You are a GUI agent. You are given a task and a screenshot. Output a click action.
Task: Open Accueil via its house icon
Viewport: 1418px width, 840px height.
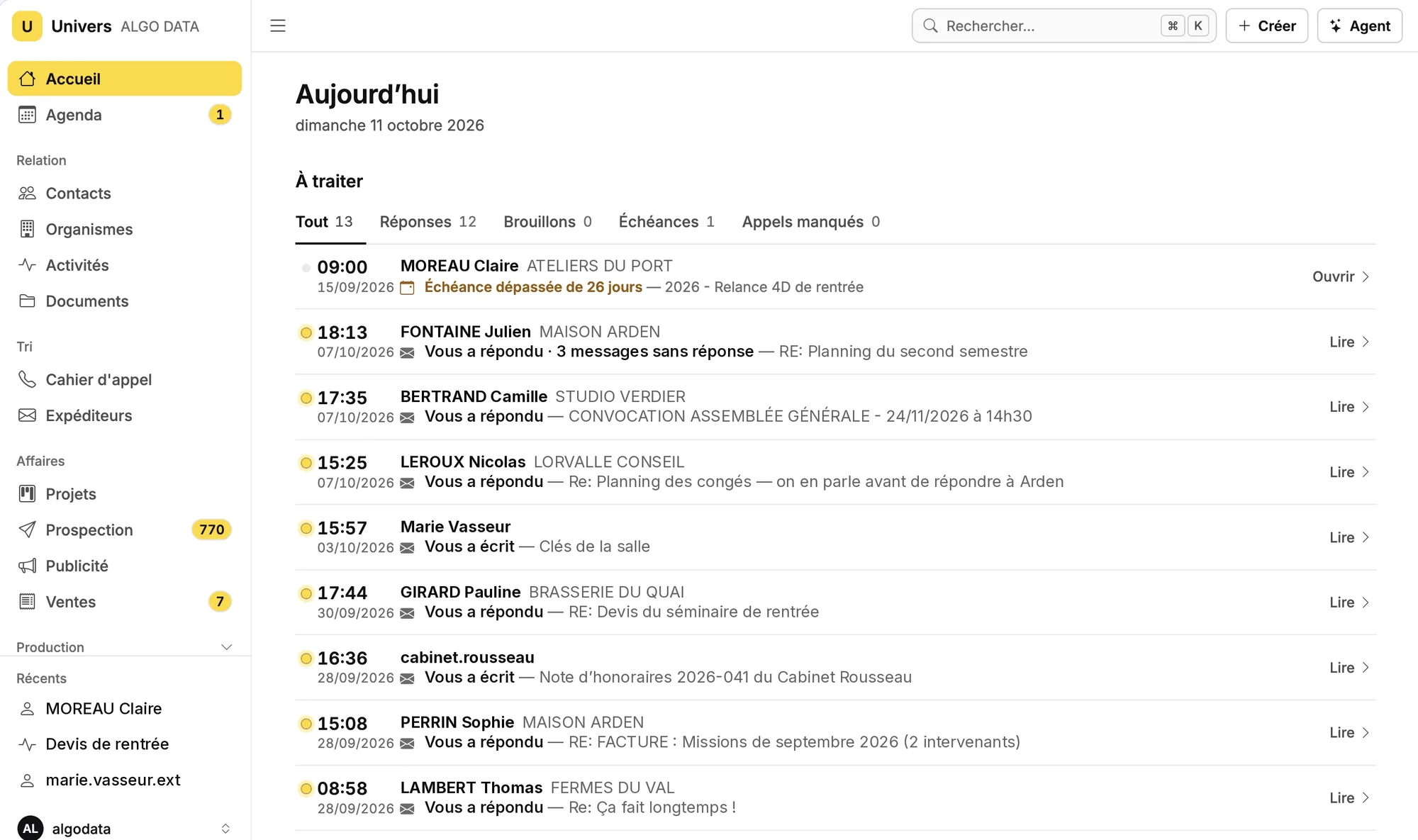[28, 79]
